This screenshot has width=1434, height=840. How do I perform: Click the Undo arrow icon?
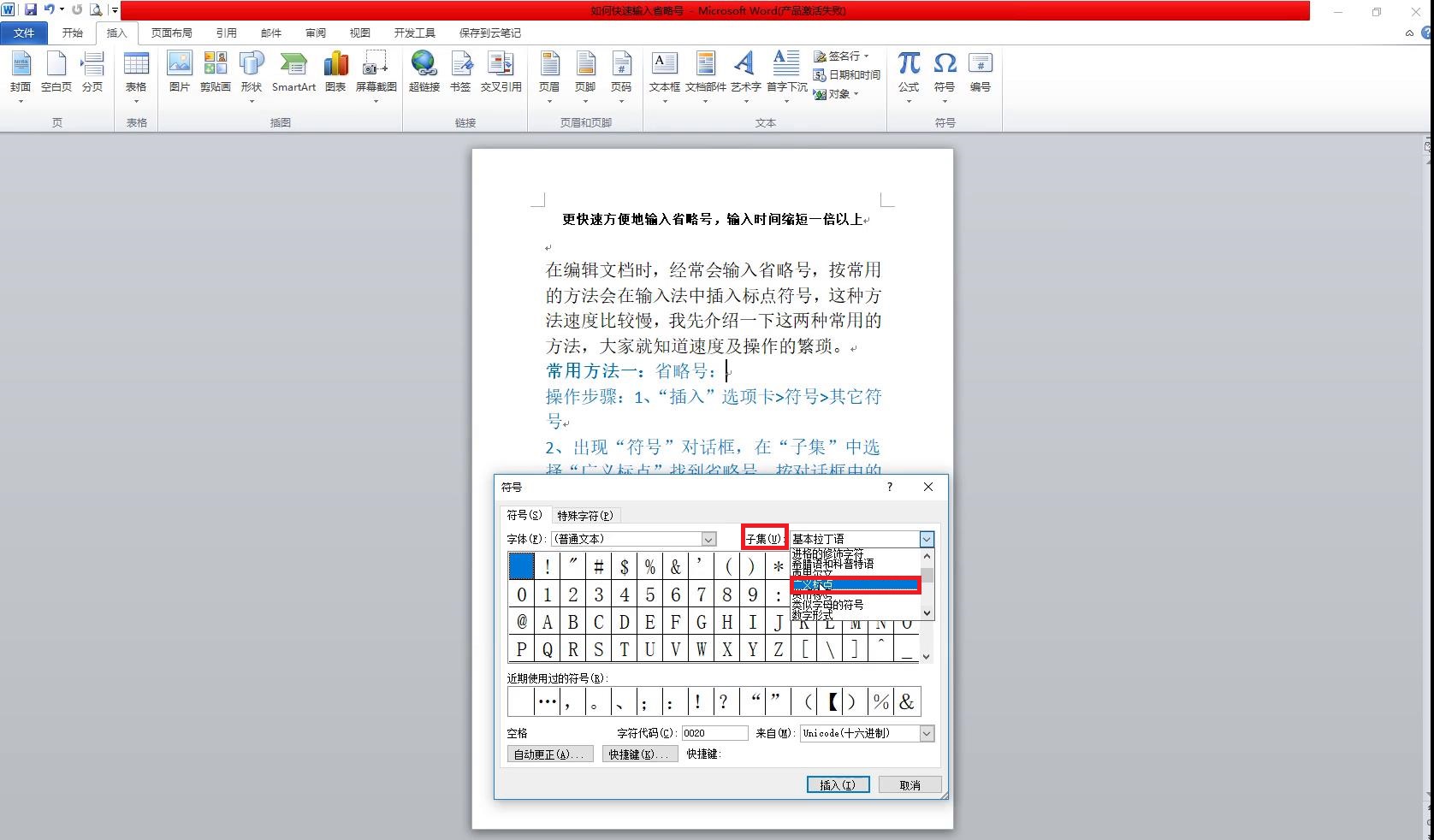50,9
